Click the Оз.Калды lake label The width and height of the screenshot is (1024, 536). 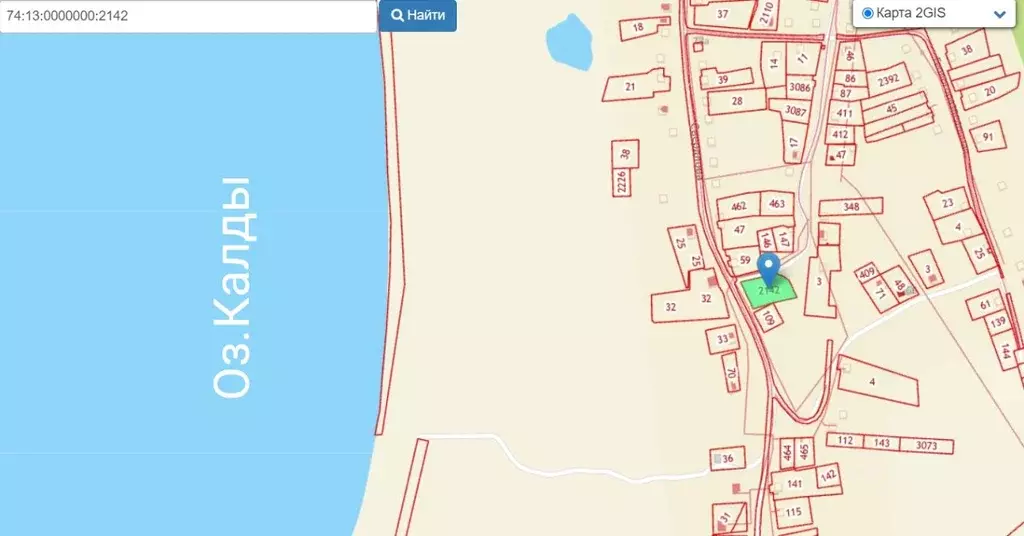tap(233, 287)
